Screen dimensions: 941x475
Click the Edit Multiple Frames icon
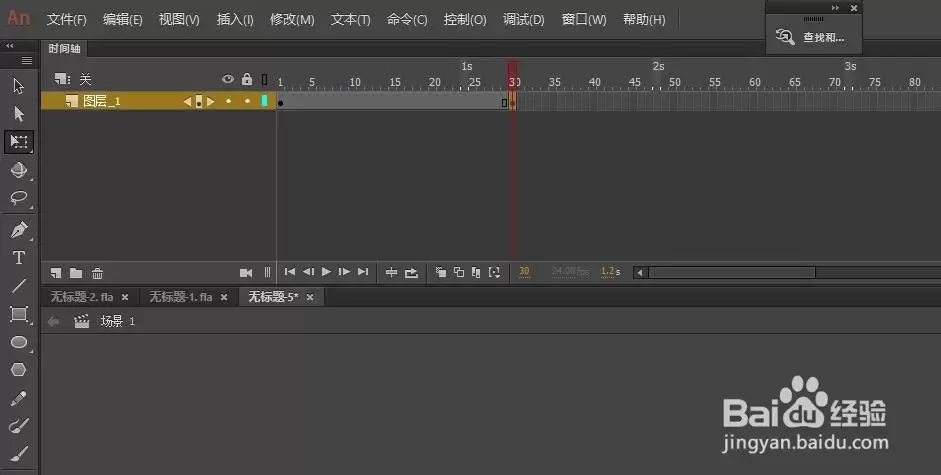(x=476, y=273)
